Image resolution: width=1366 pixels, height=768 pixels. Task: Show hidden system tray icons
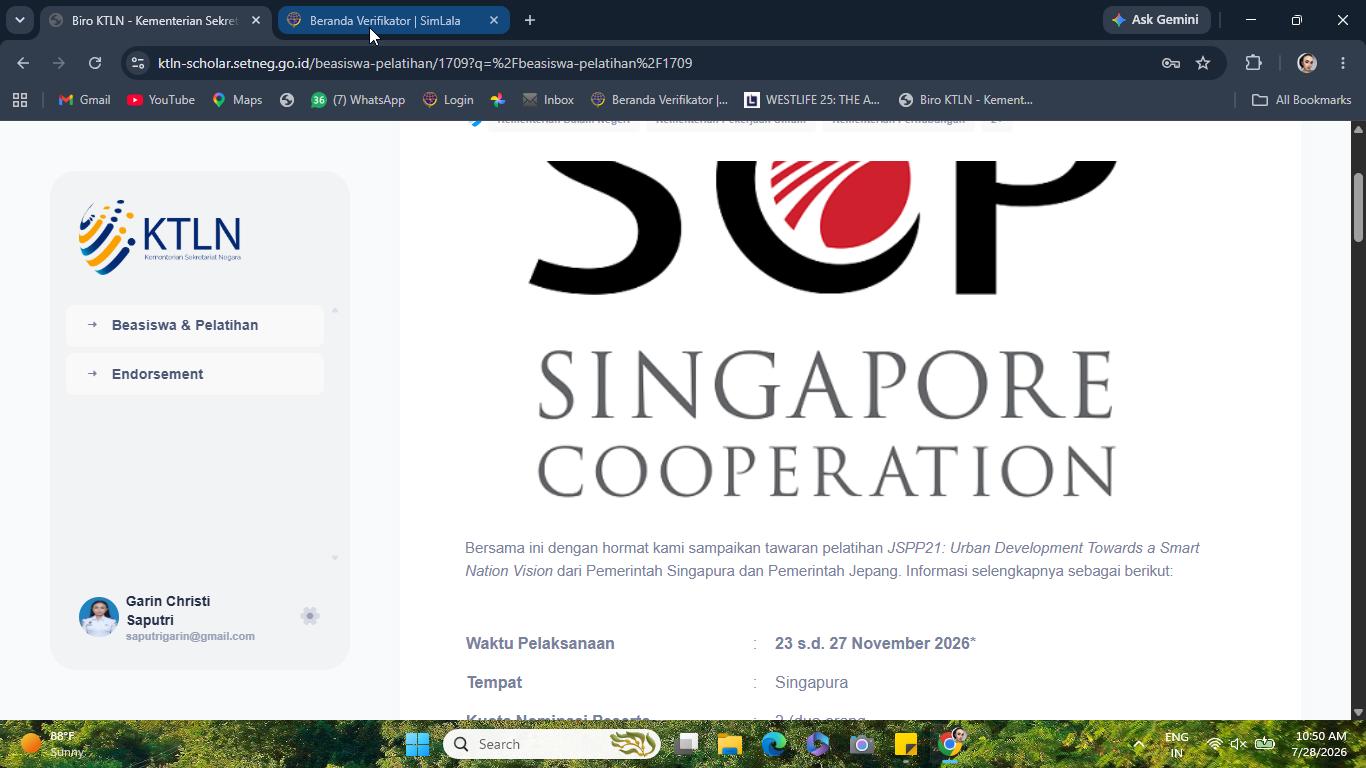coord(1138,744)
